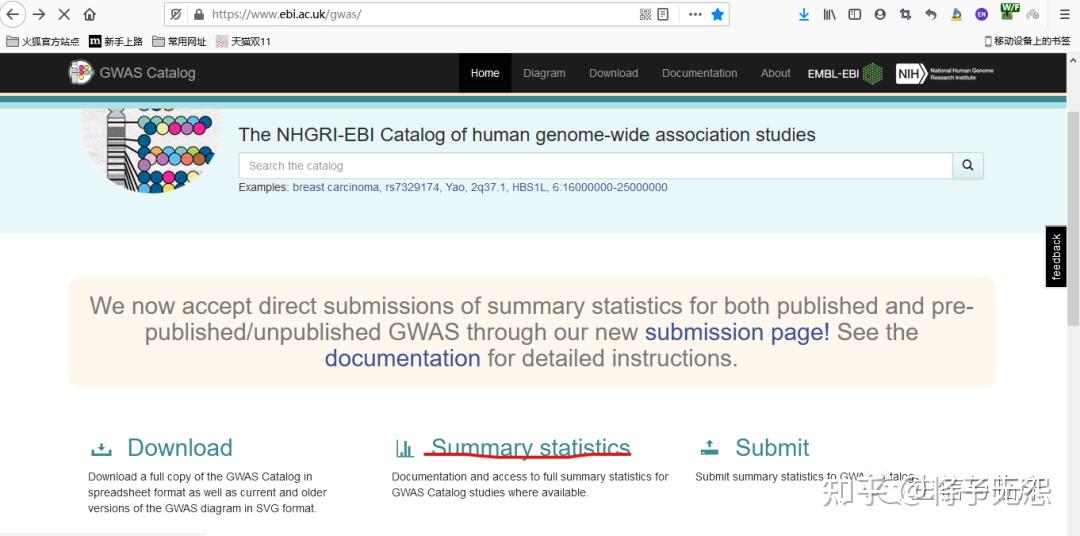Open the vertical feedback tab
Screen dimensions: 1080x536
(x=1056, y=256)
